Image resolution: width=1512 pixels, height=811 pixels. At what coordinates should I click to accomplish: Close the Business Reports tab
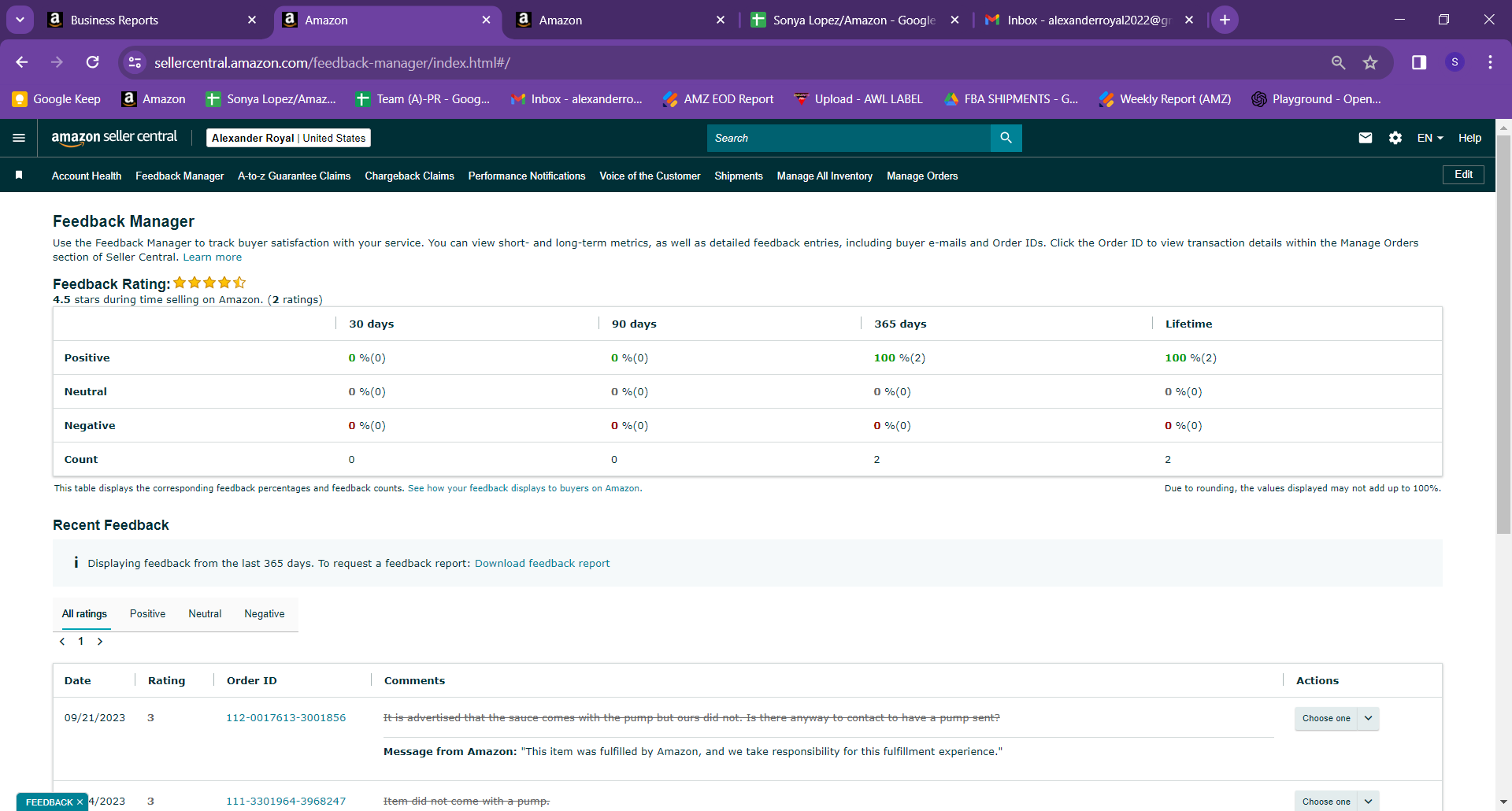[x=252, y=20]
